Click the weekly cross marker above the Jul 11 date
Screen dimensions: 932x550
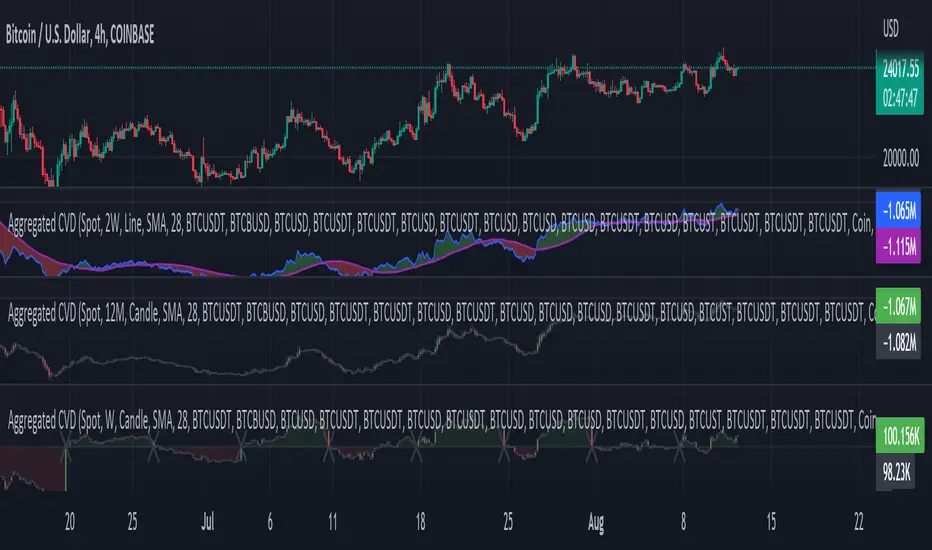point(330,452)
